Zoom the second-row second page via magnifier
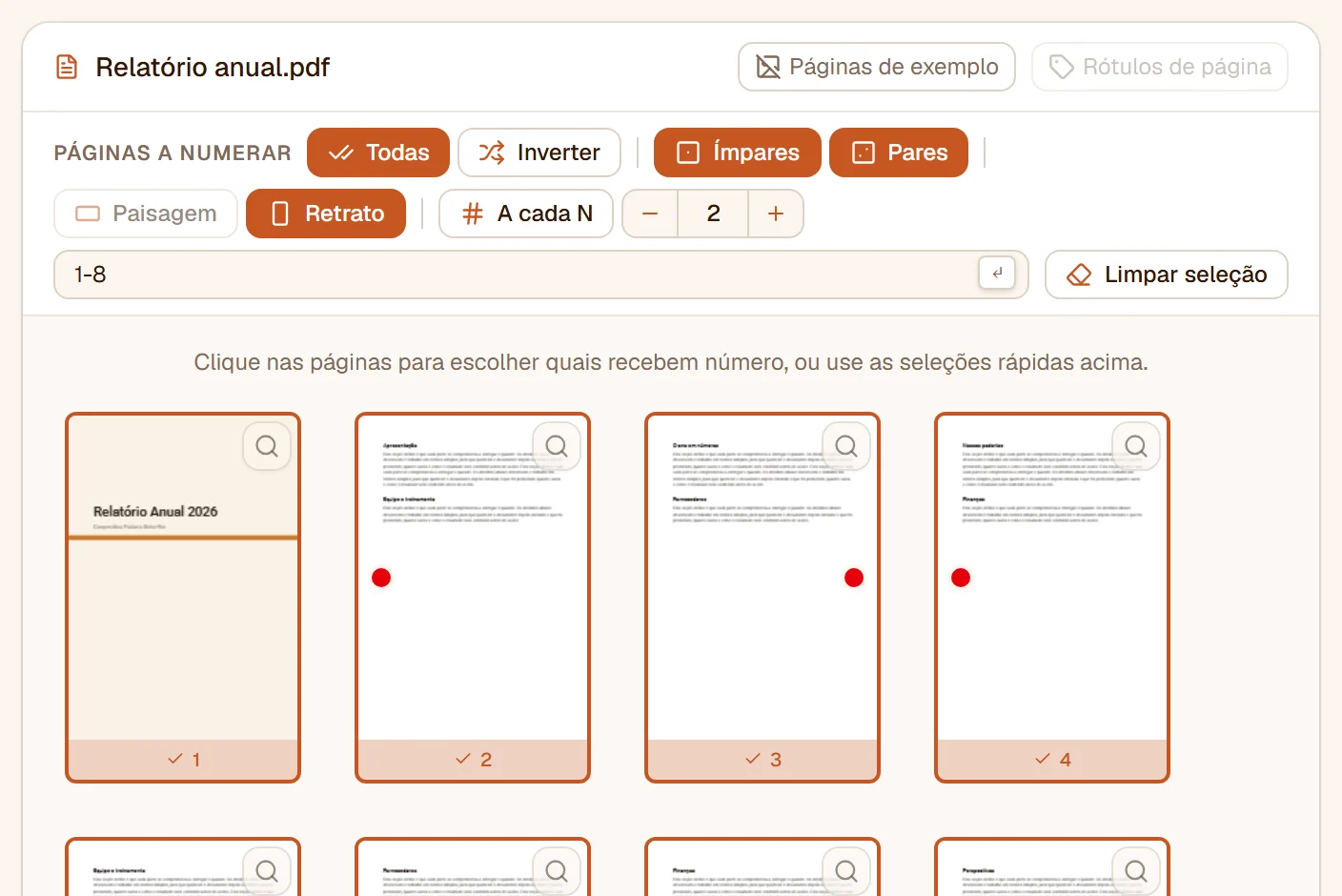The width and height of the screenshot is (1342, 896). (557, 870)
